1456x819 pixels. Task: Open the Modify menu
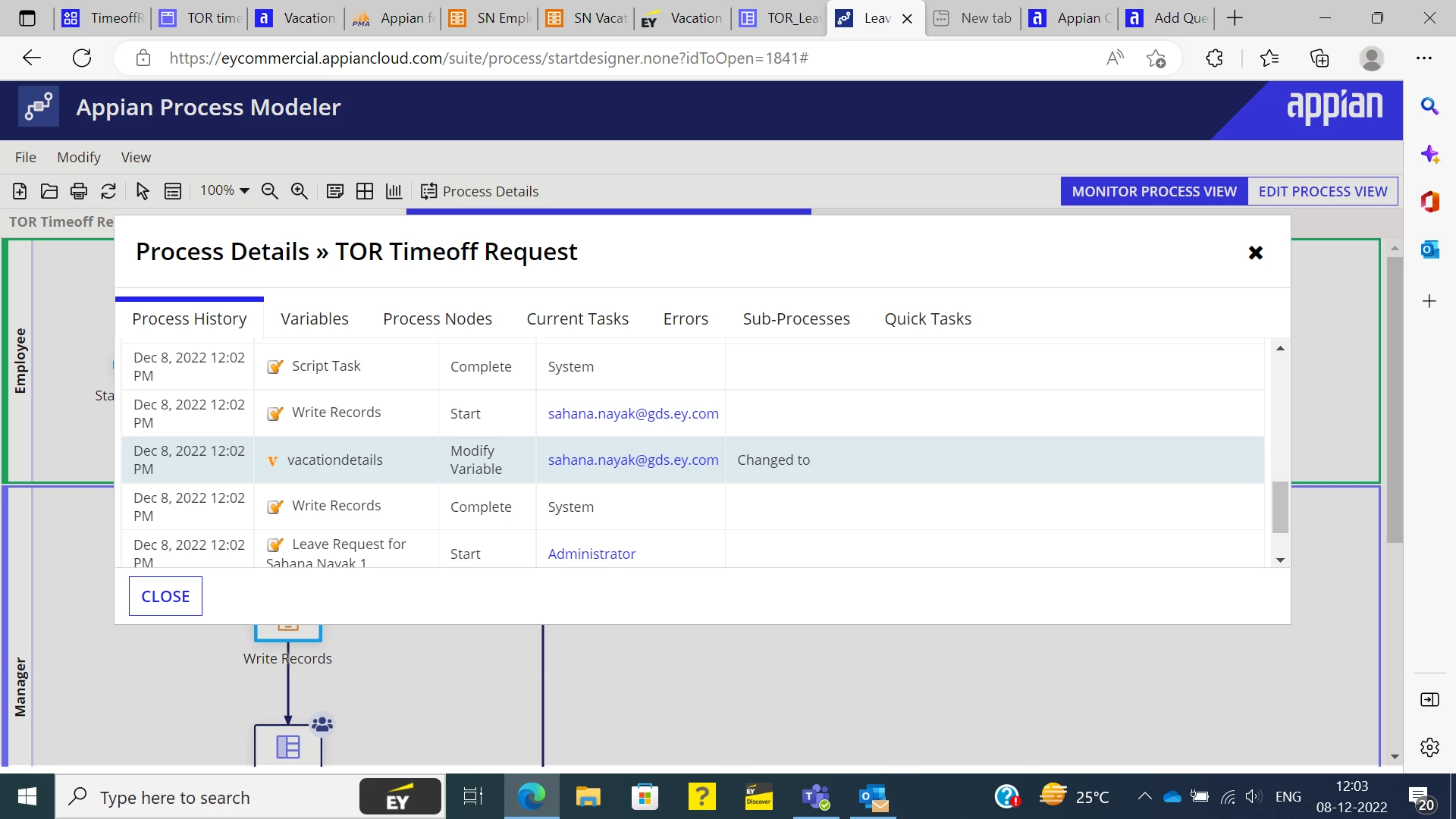pyautogui.click(x=79, y=158)
